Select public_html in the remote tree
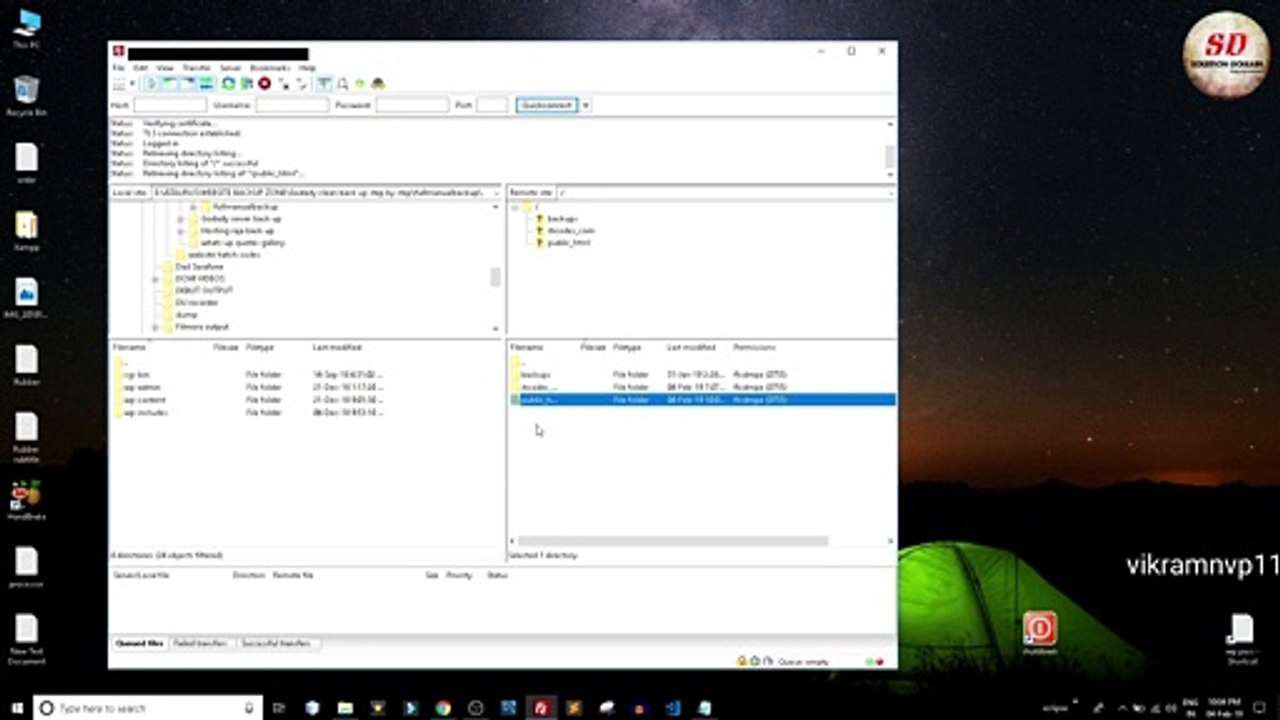Image resolution: width=1280 pixels, height=720 pixels. [x=568, y=242]
